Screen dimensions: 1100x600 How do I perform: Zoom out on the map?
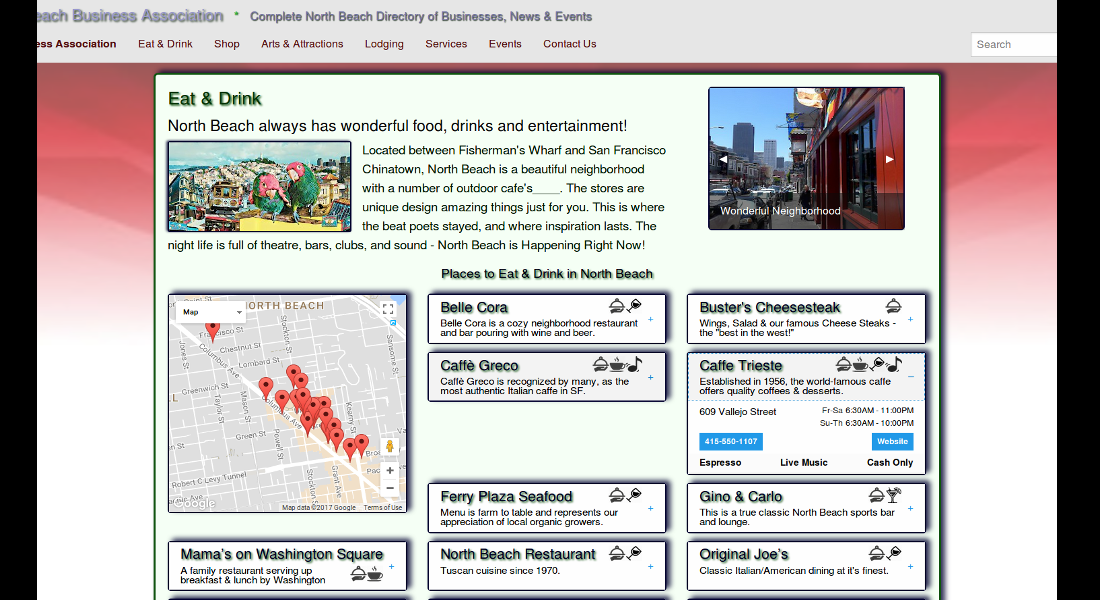pyautogui.click(x=390, y=488)
